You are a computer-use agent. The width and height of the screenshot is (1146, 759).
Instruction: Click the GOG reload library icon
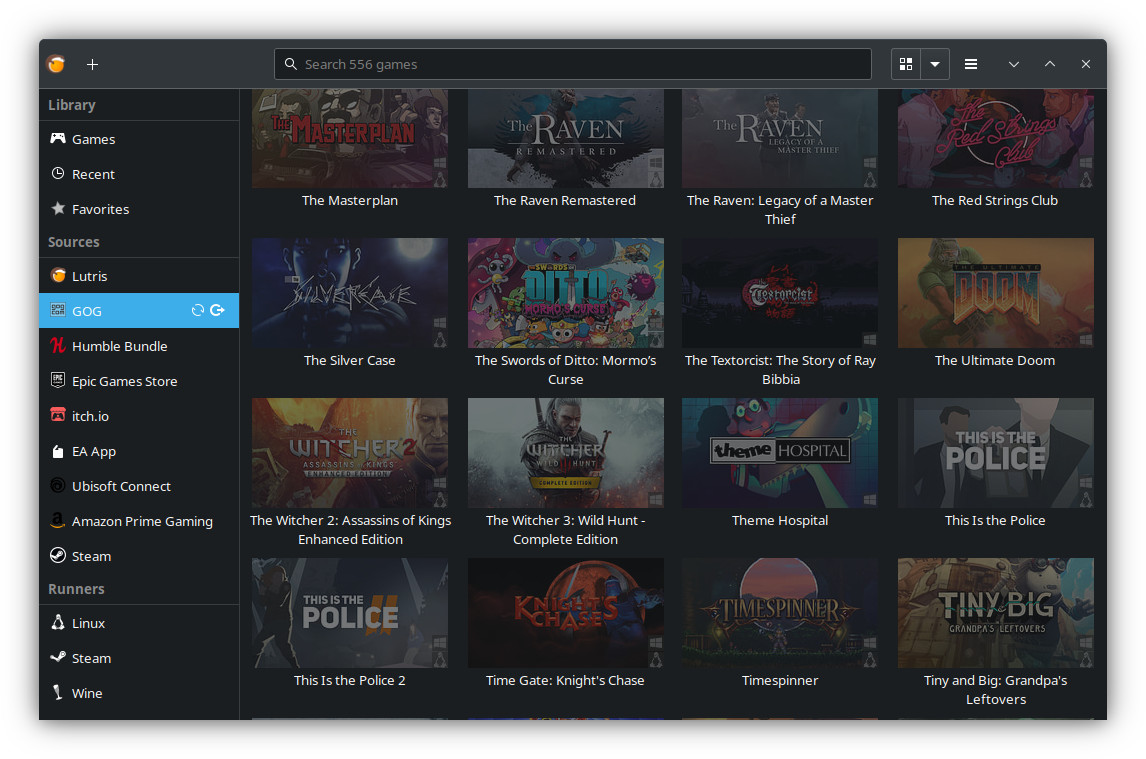pos(198,311)
